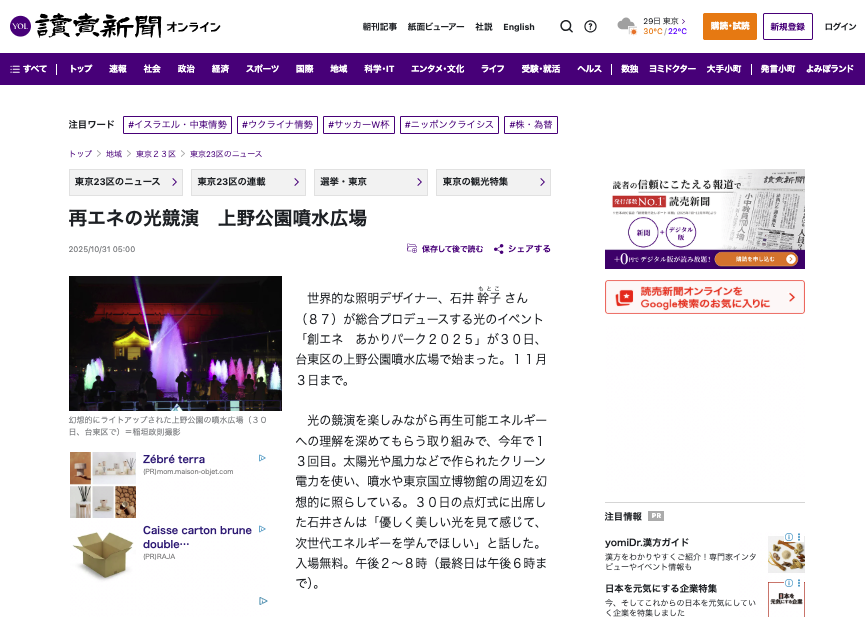Screen dimensions: 865x617
Task: Click chevron on Google検索のお気に入りに banner
Action: [x=792, y=297]
